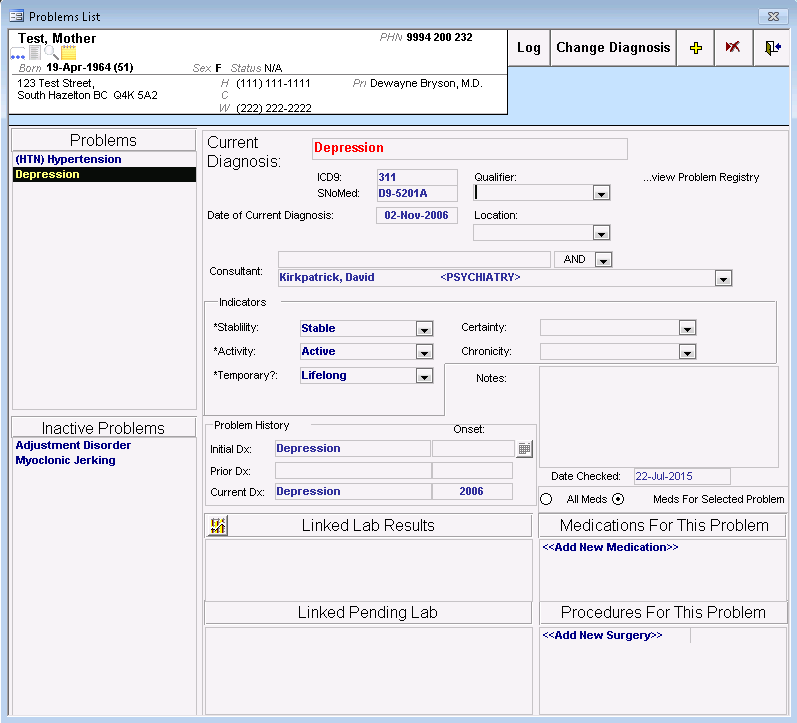Select Meds For Selected Problem radio button
This screenshot has height=723, width=797.
(618, 499)
